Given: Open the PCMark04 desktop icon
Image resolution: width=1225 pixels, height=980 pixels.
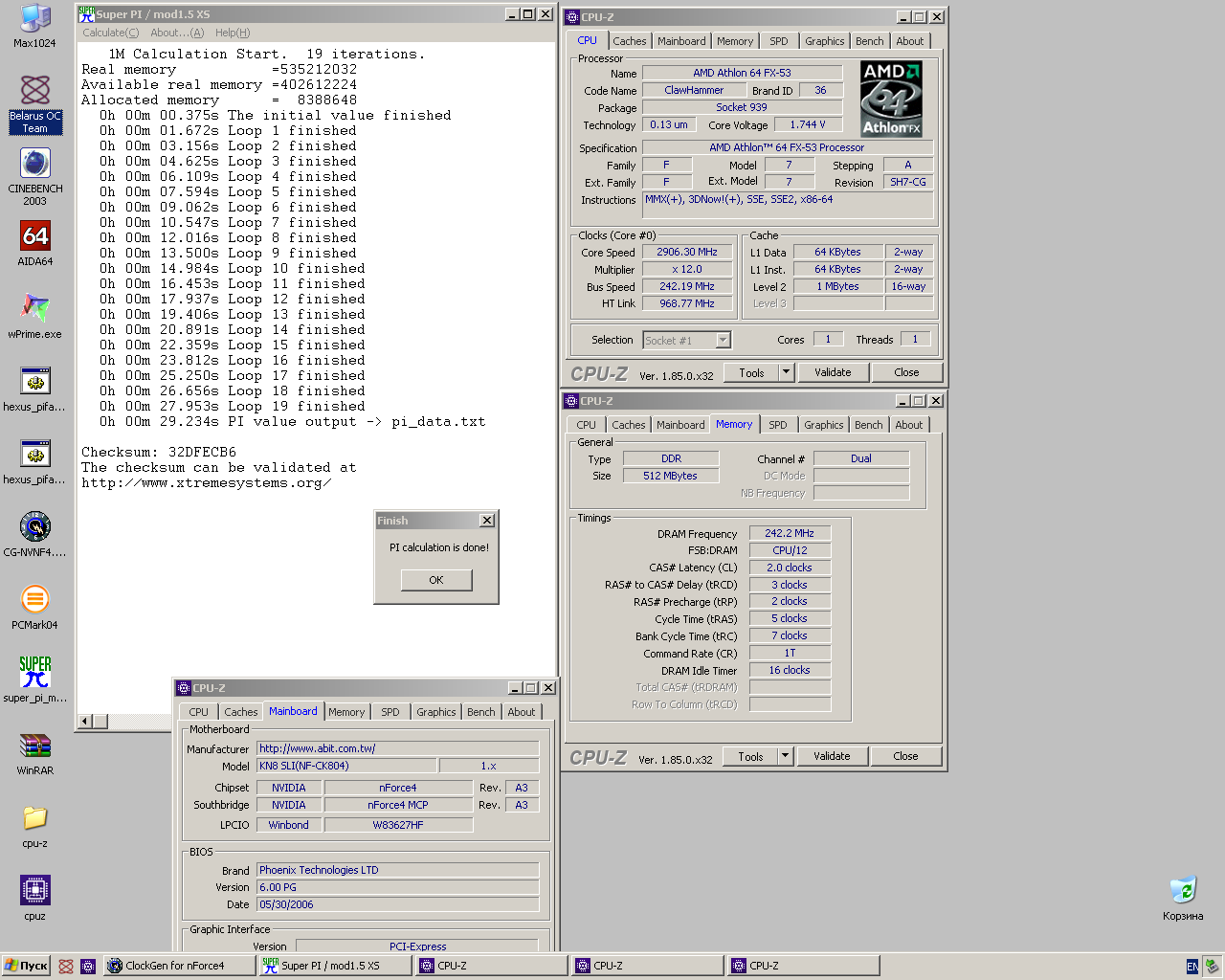Looking at the screenshot, I should pos(35,607).
